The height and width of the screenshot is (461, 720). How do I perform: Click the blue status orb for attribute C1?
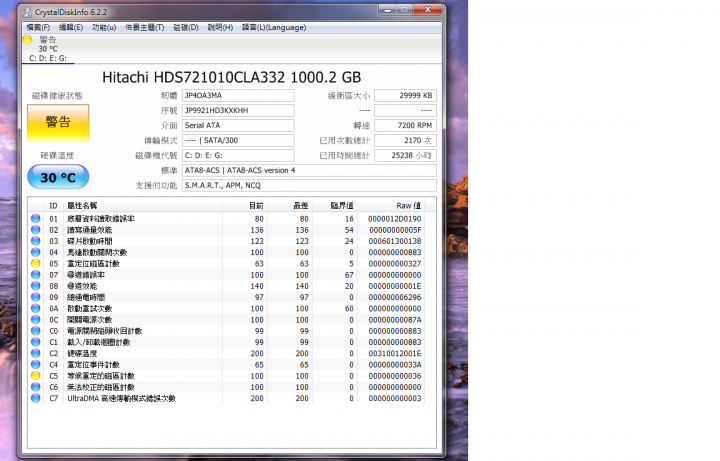click(35, 342)
